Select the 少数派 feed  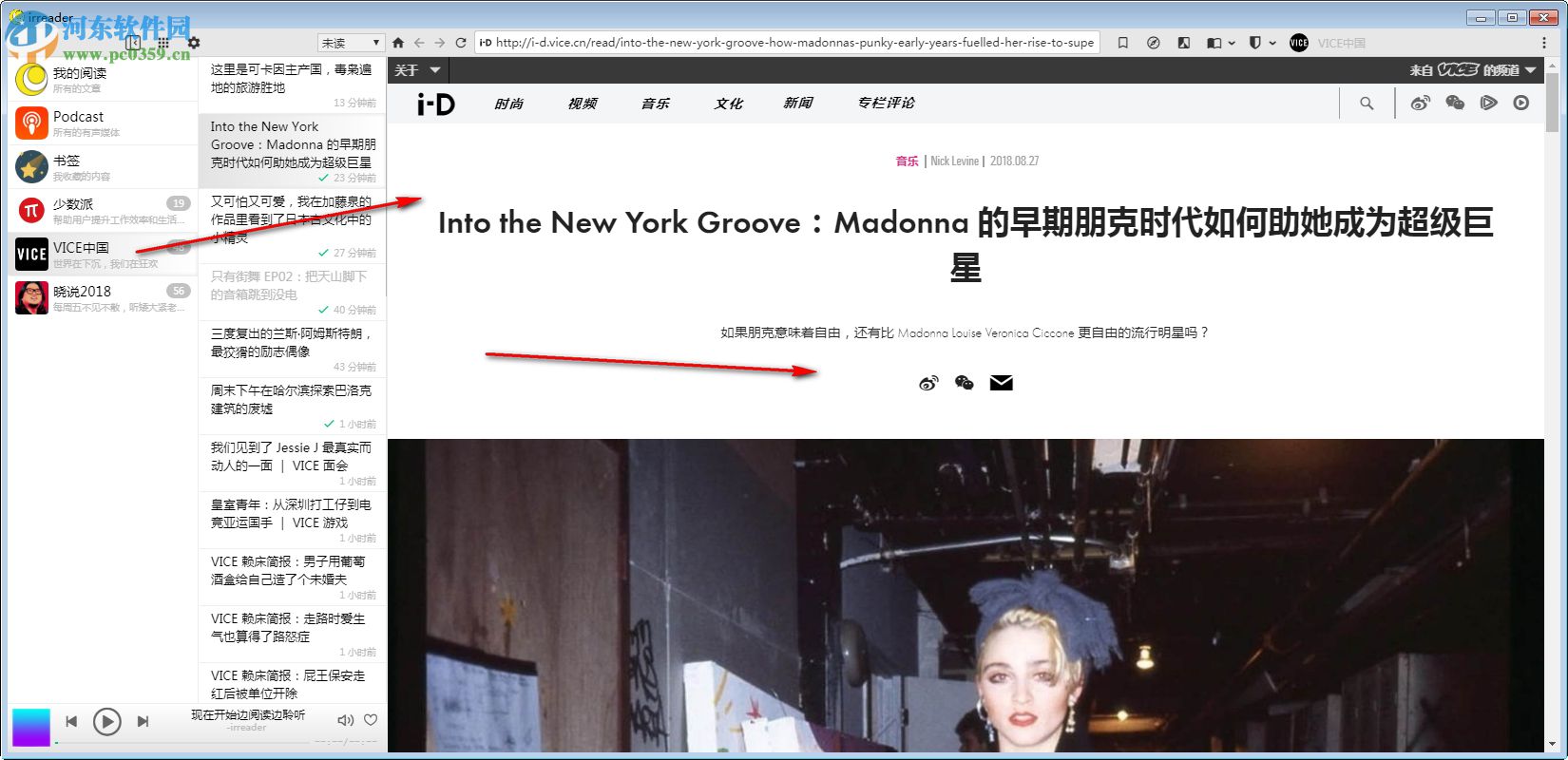[x=103, y=211]
